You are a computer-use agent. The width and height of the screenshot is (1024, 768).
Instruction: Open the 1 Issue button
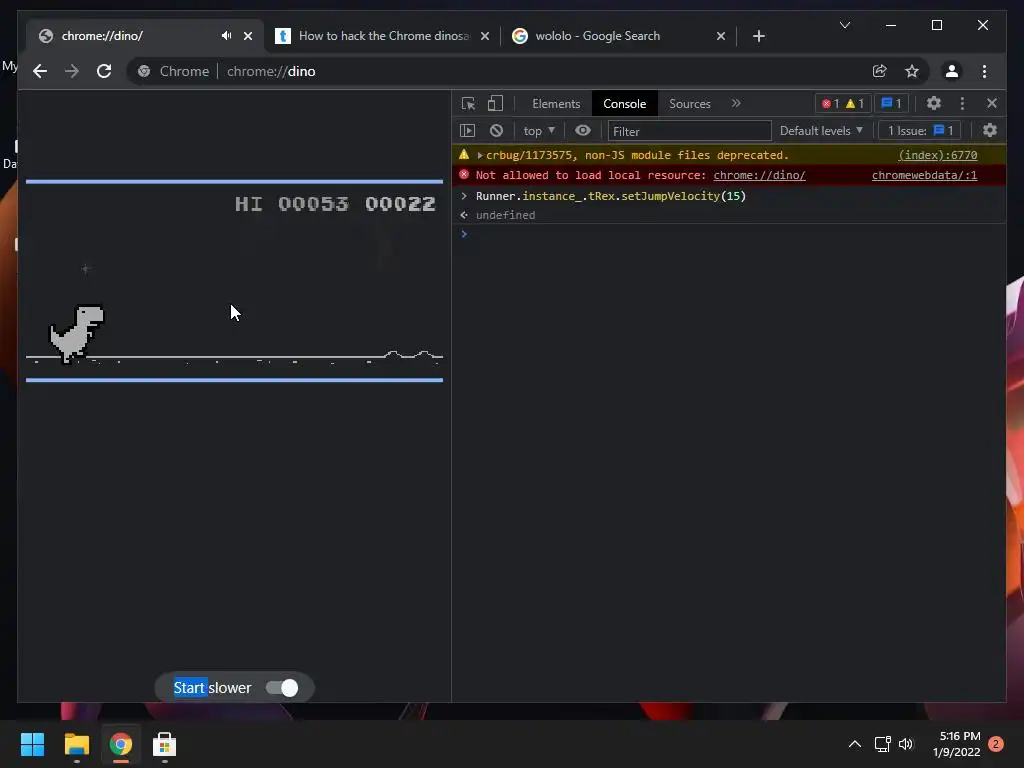tap(920, 131)
